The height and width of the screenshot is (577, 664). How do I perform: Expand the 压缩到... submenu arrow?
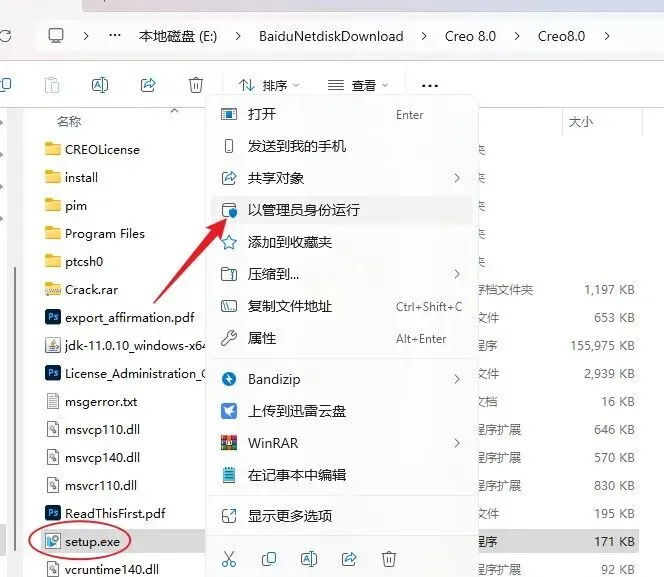pyautogui.click(x=456, y=274)
